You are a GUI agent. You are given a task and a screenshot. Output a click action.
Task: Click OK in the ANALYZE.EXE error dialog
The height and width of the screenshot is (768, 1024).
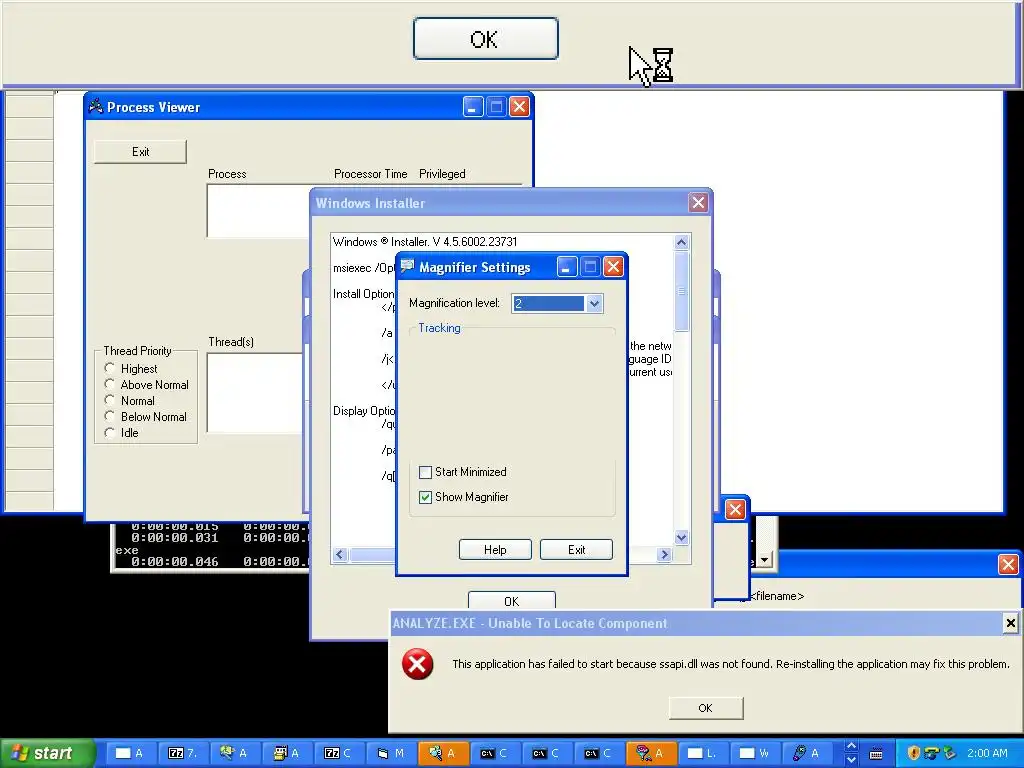[x=705, y=708]
